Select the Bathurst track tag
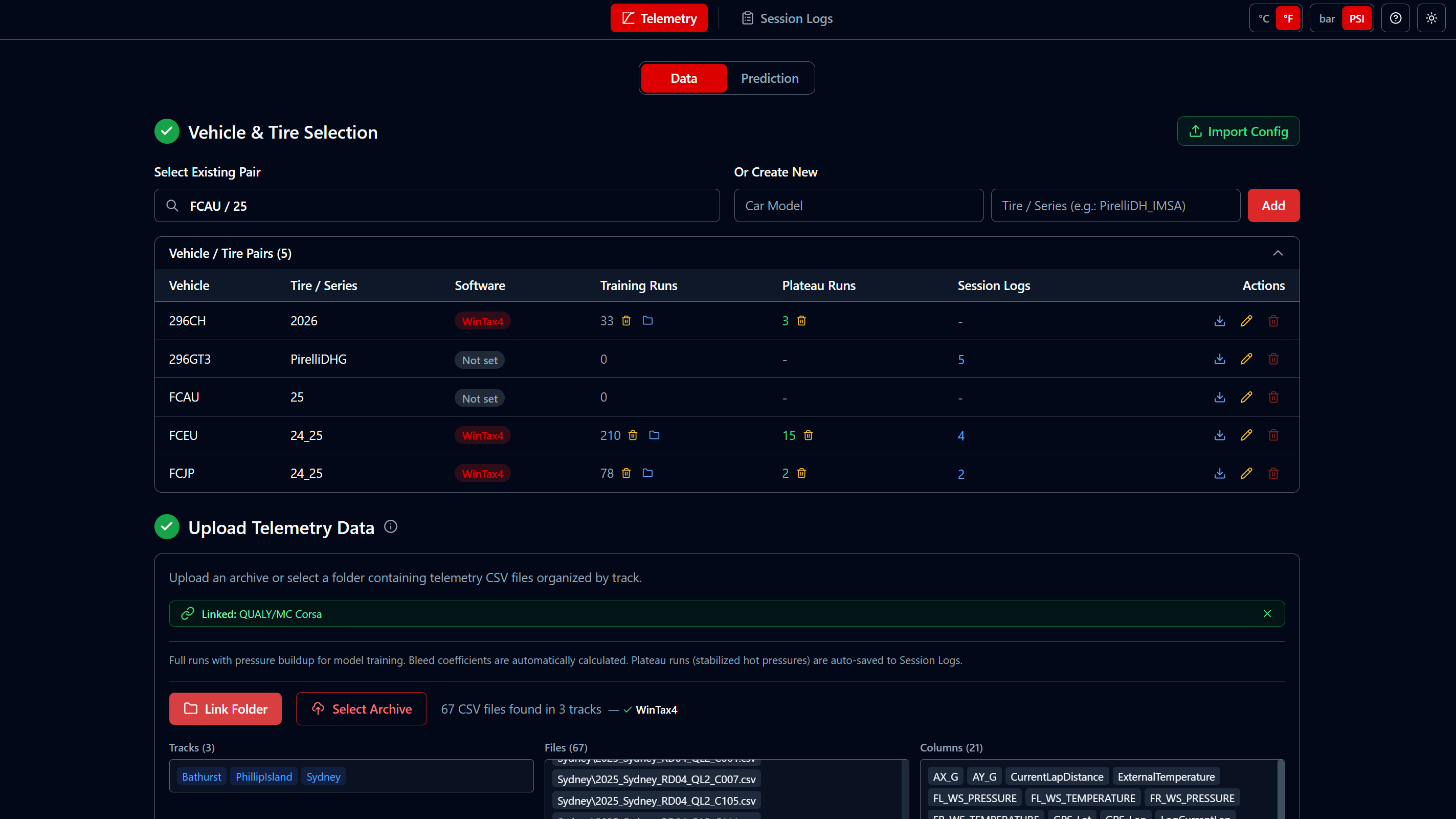 [202, 777]
